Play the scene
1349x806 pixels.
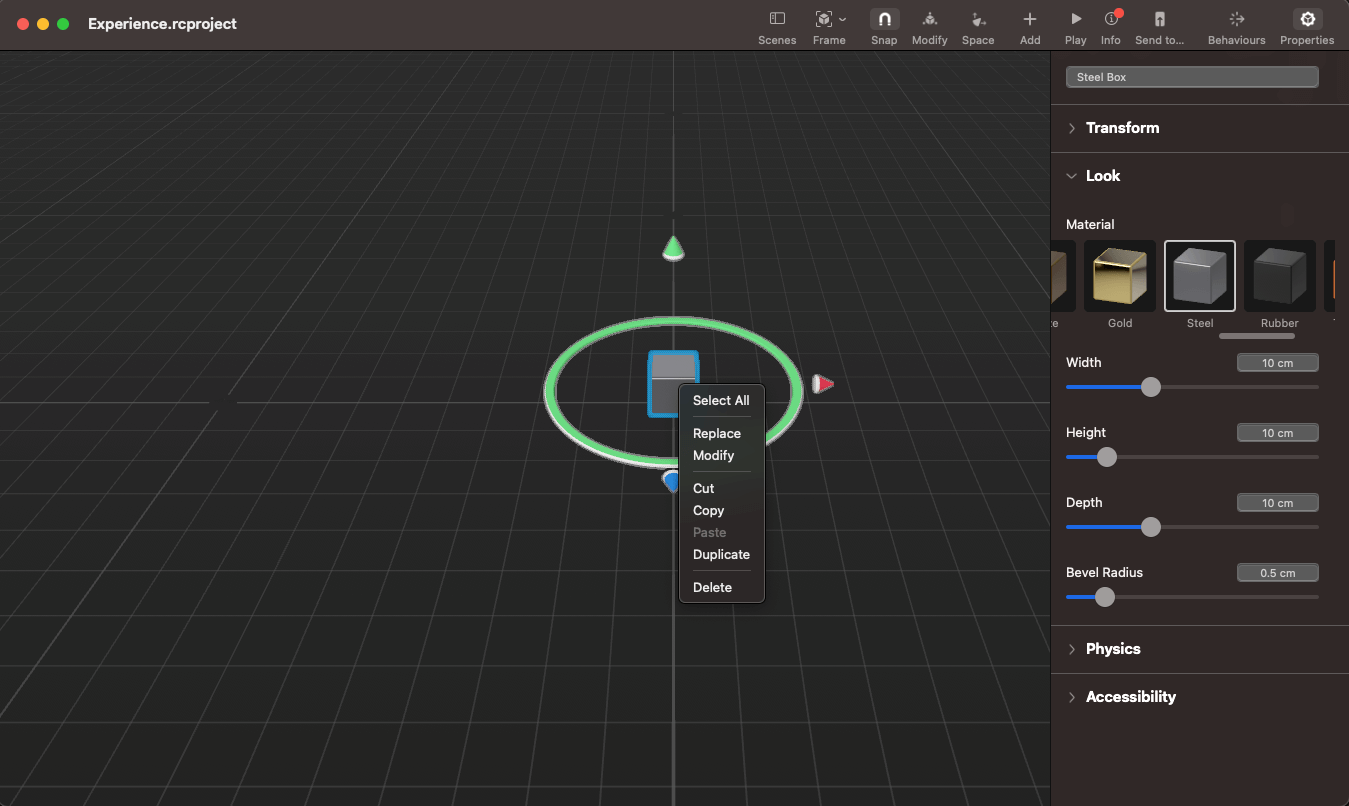tap(1075, 19)
